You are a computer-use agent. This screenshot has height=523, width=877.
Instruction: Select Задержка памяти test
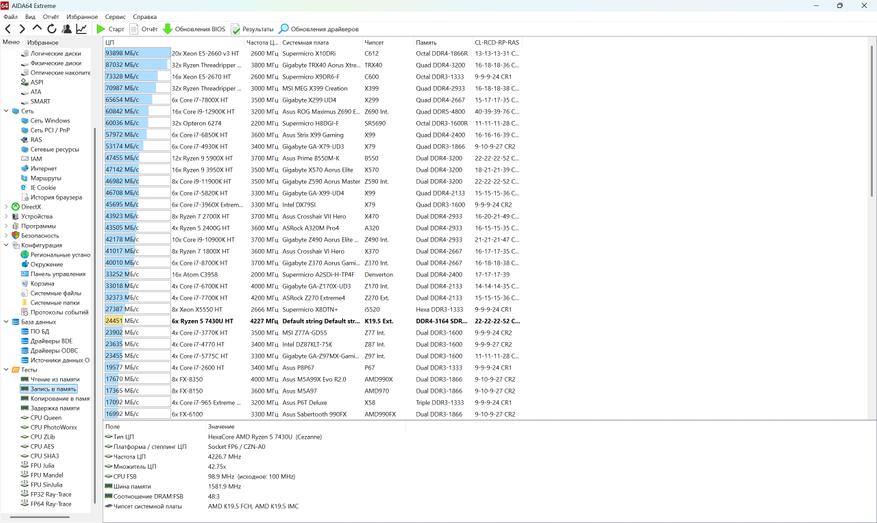50,408
